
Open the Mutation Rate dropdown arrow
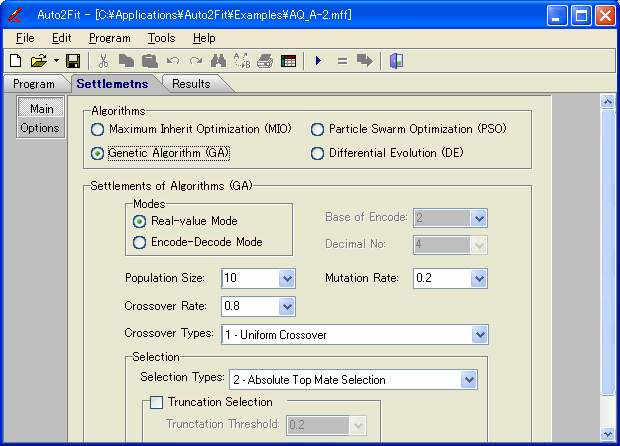(x=478, y=278)
